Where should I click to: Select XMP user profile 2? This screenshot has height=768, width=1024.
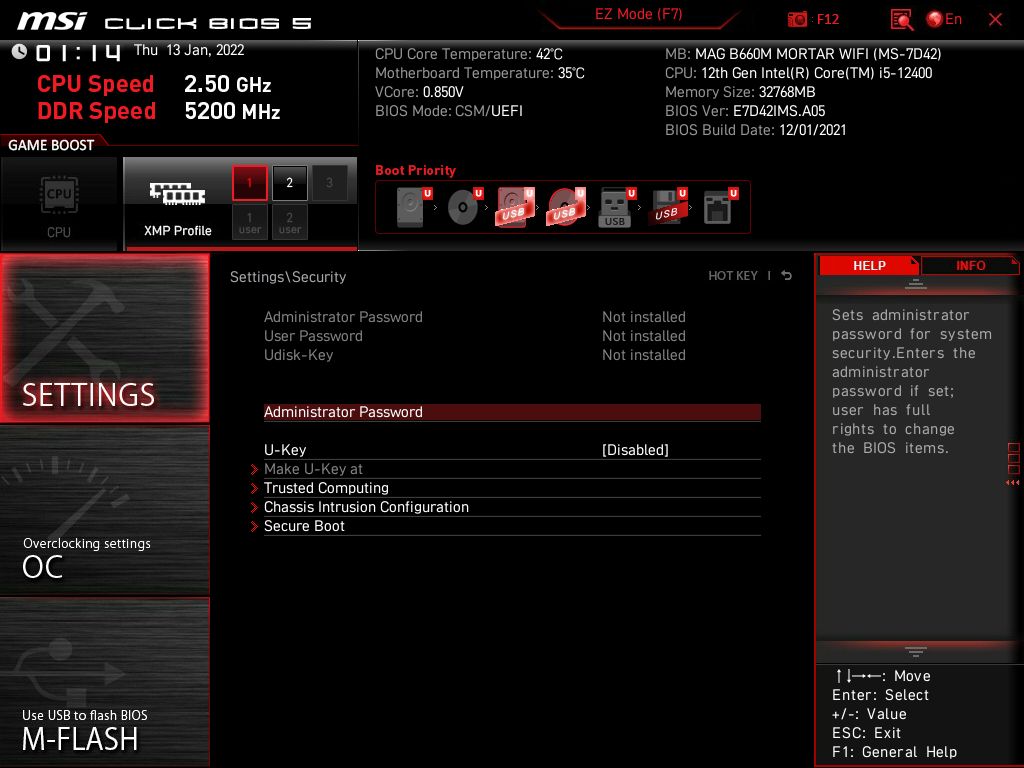[289, 222]
